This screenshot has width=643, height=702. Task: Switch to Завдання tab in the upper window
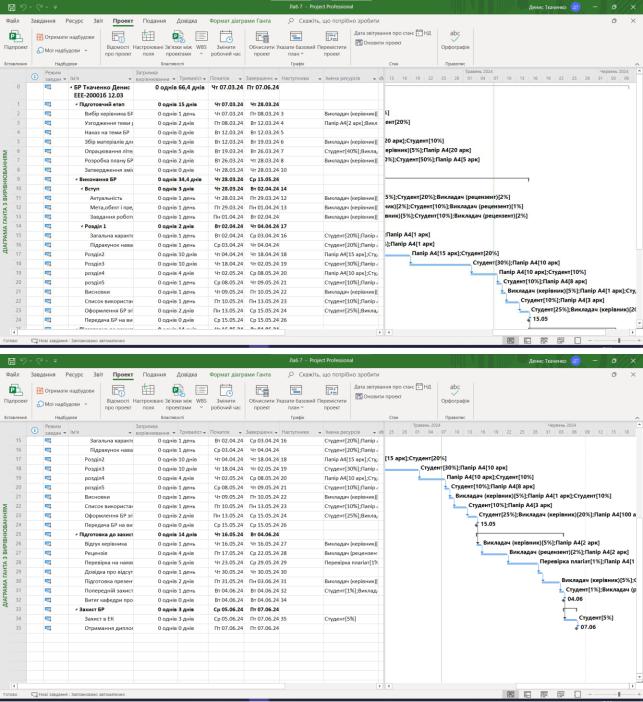[x=43, y=21]
